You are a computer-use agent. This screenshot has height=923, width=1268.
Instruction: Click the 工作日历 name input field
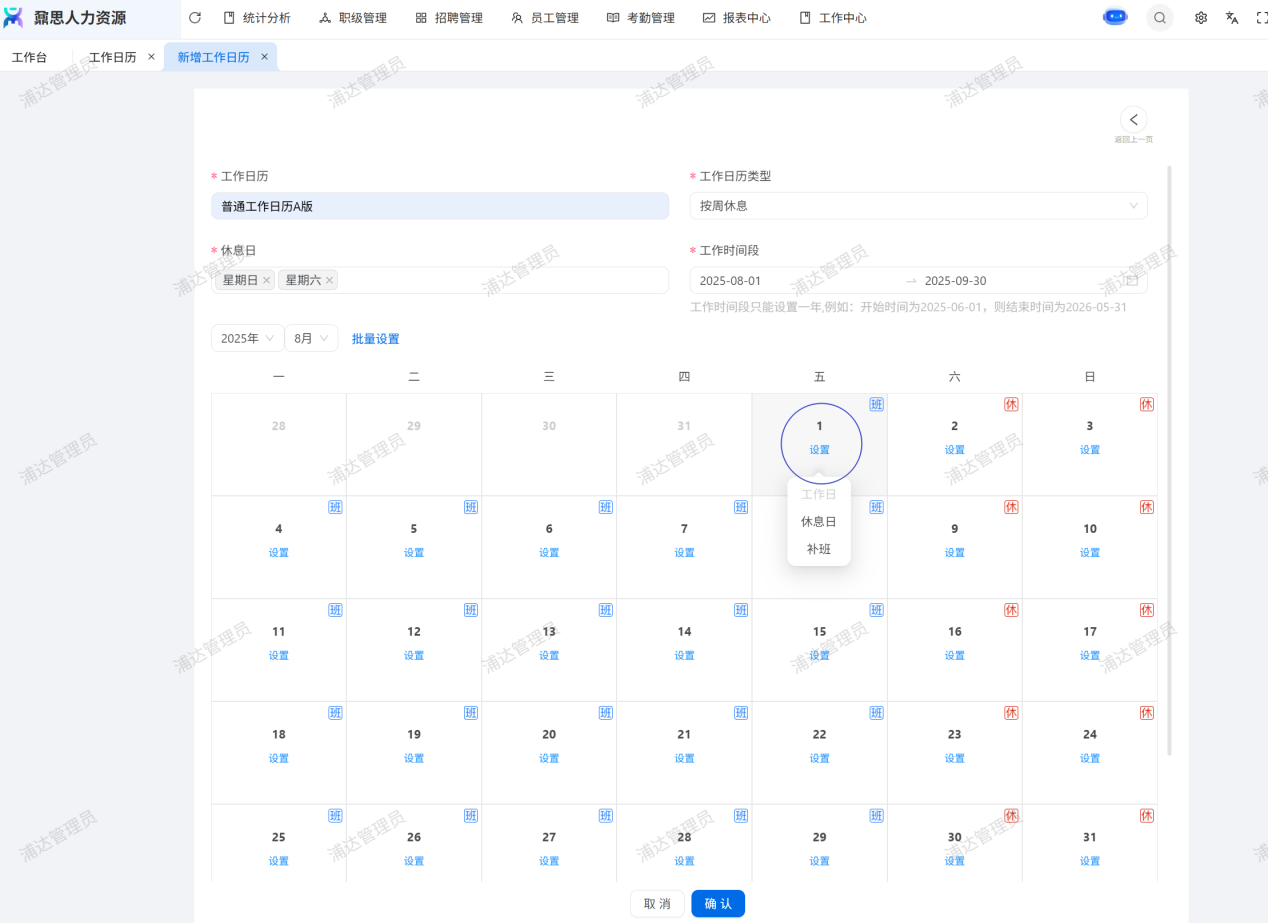440,206
